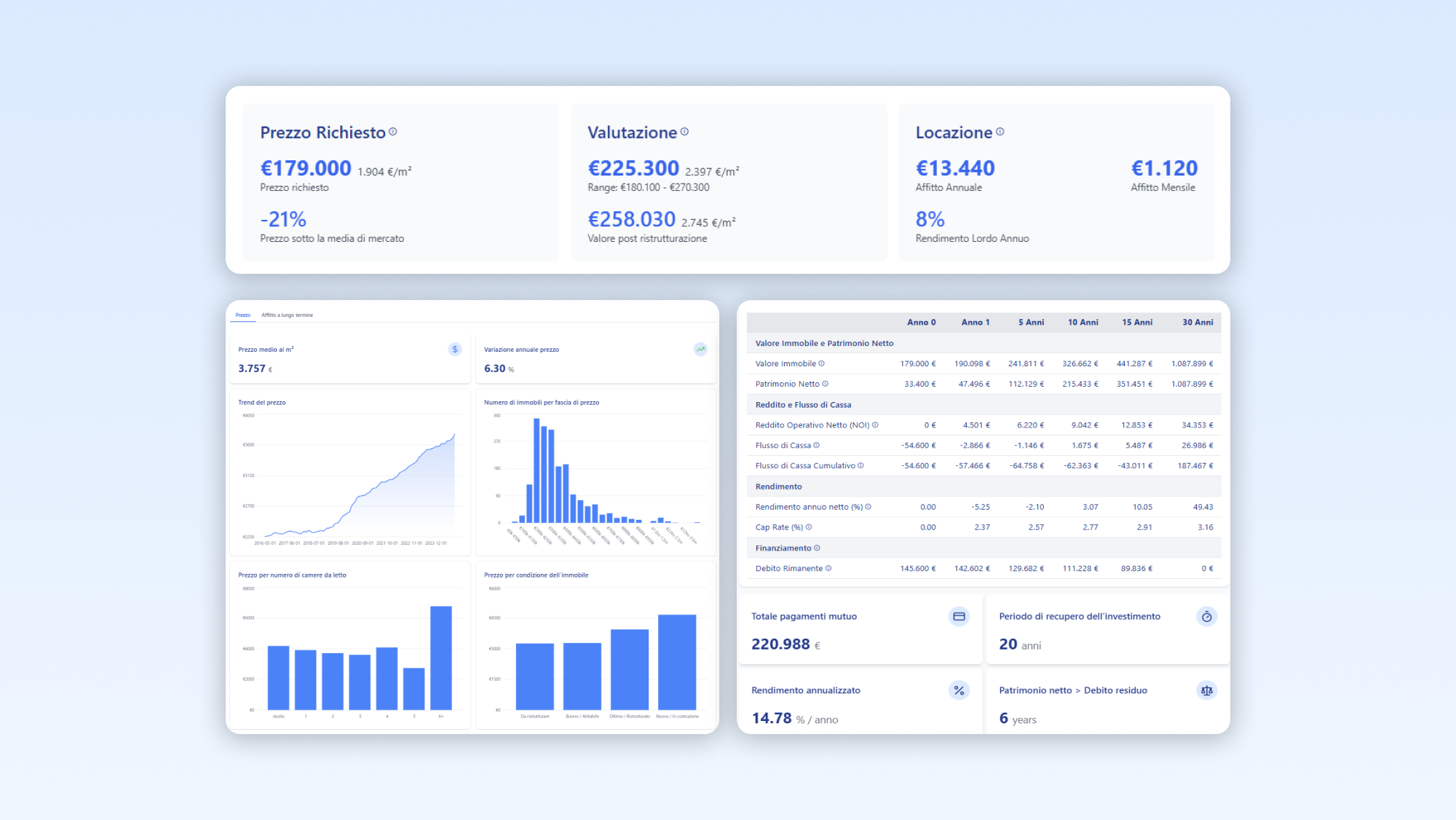Click info icon beside Flusso di Cassa Cumulativo

point(860,466)
